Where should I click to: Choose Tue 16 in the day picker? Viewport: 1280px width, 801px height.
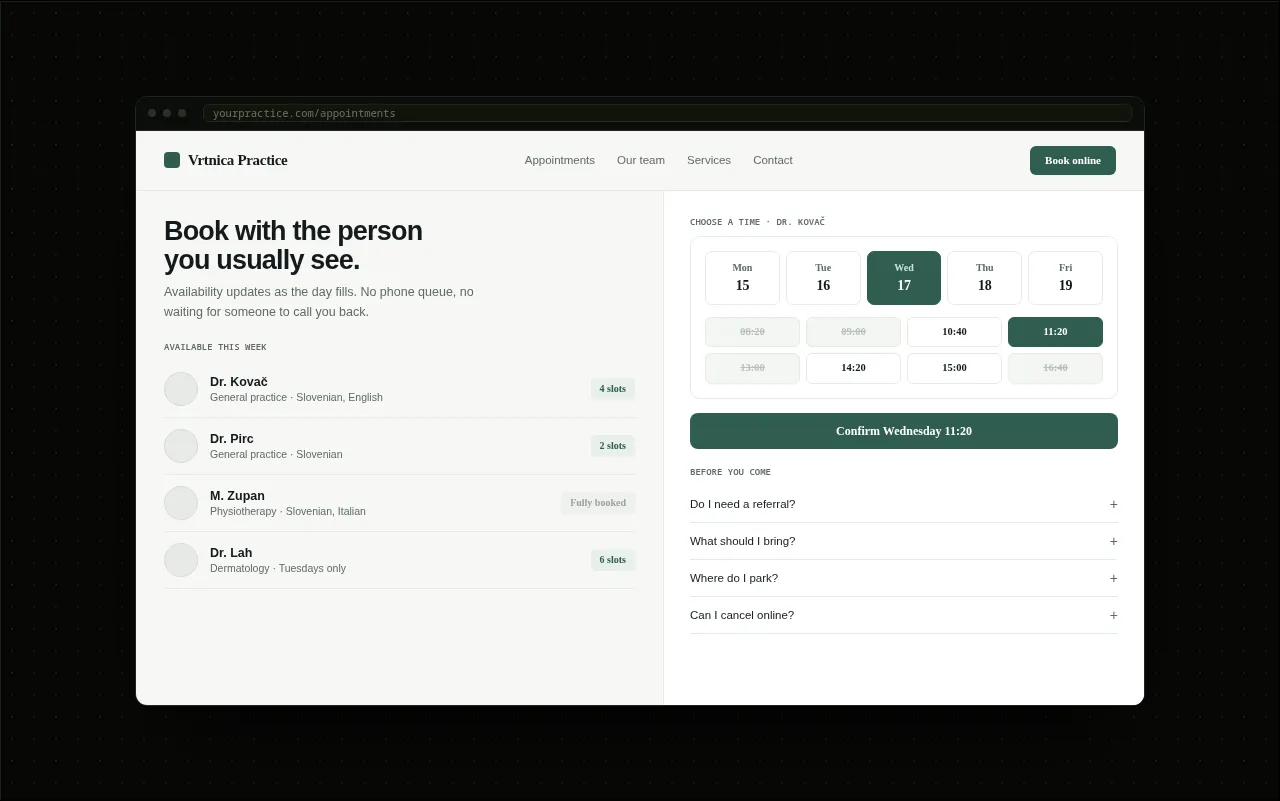[x=823, y=278]
